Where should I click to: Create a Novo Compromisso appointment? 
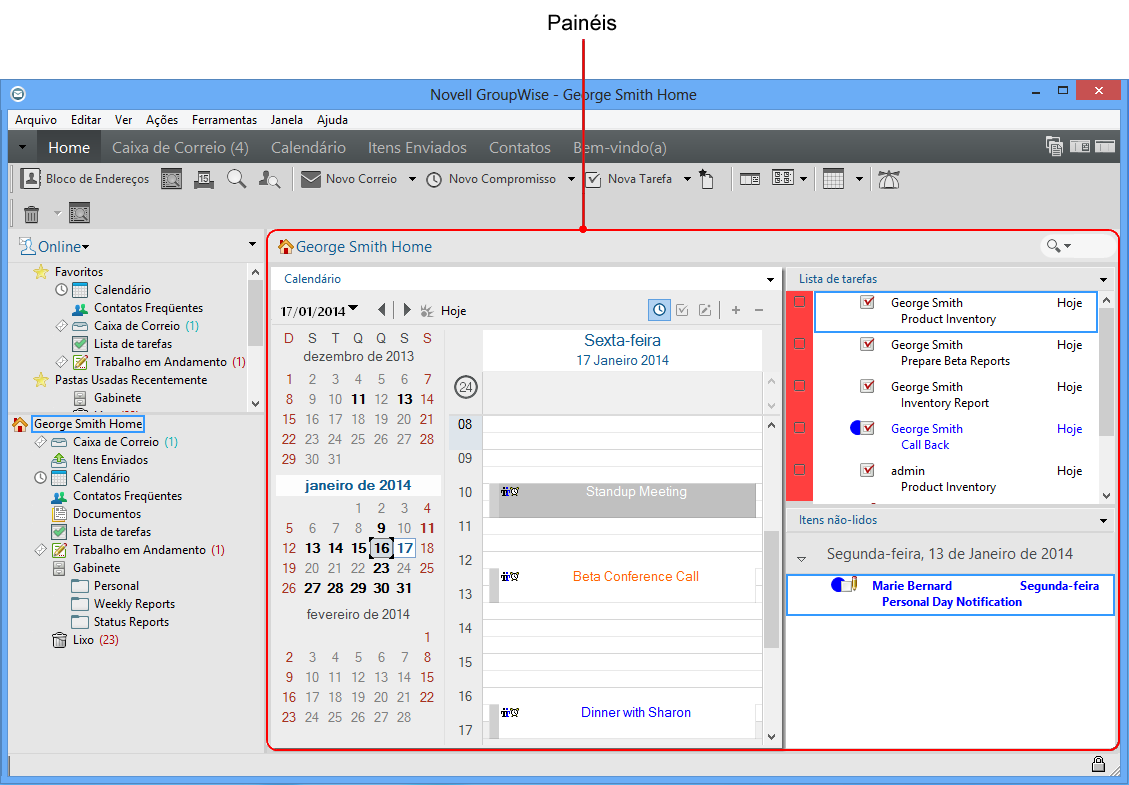point(491,179)
